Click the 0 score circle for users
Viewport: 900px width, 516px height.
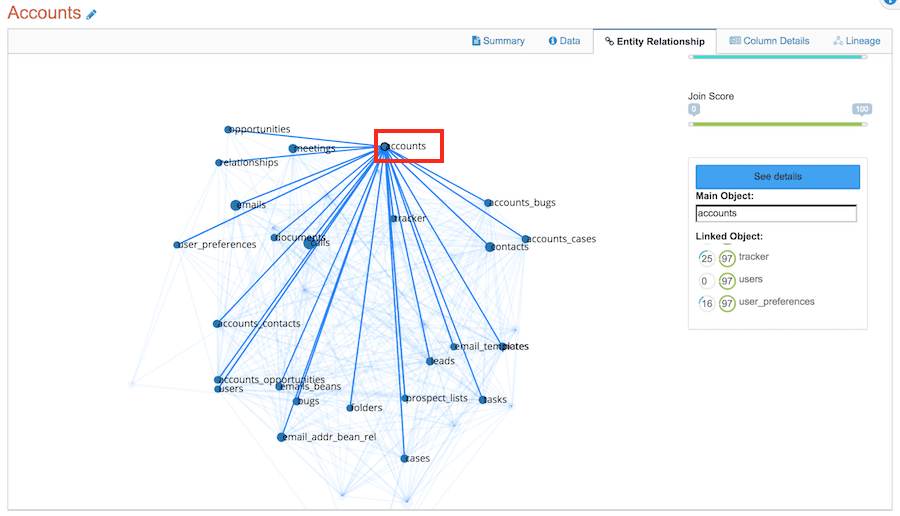click(x=706, y=281)
